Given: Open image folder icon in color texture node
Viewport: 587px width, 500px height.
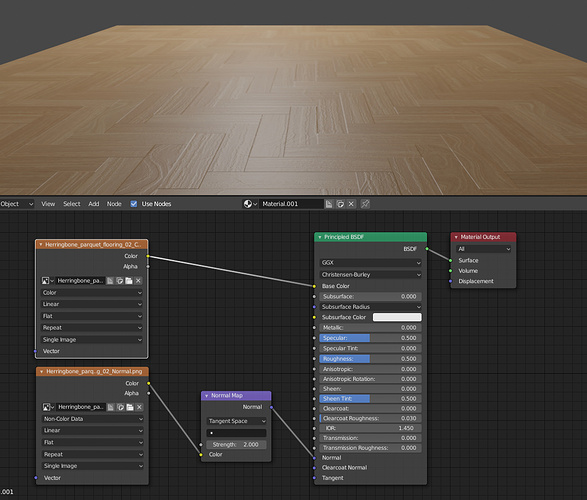Looking at the screenshot, I should coord(129,281).
